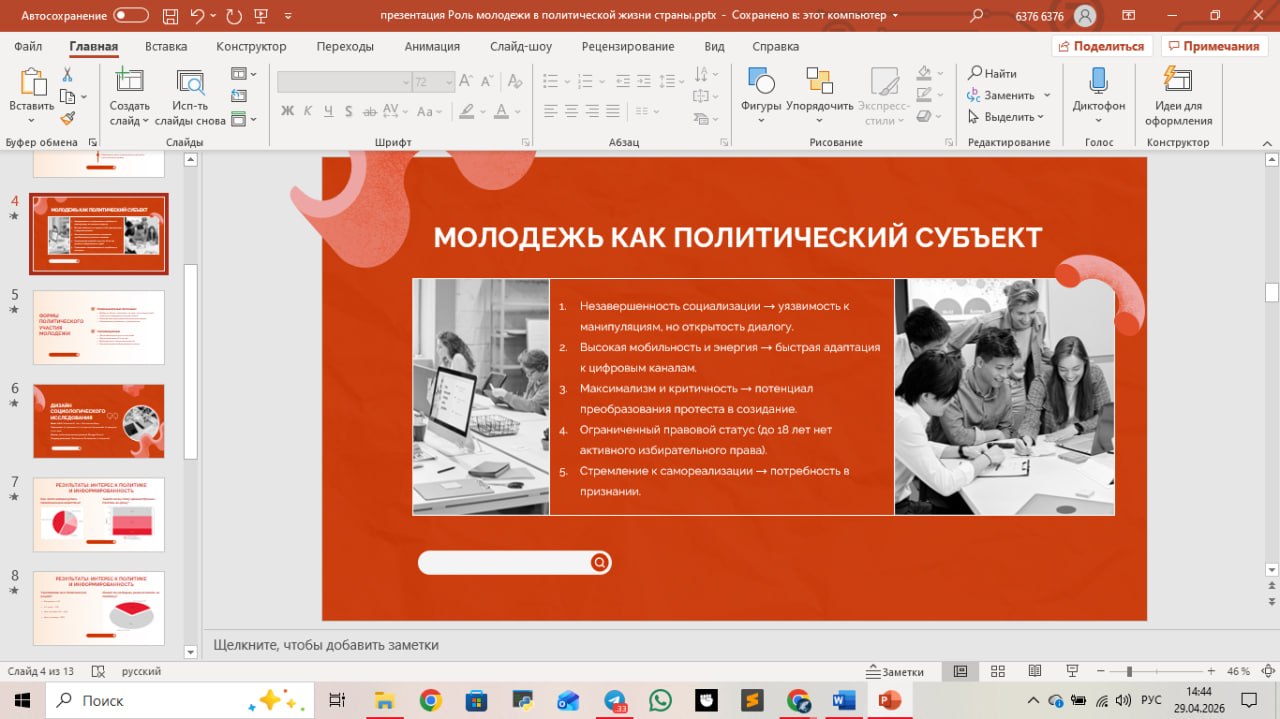Start Slide Show from status bar
The width and height of the screenshot is (1280, 719).
tap(1072, 671)
